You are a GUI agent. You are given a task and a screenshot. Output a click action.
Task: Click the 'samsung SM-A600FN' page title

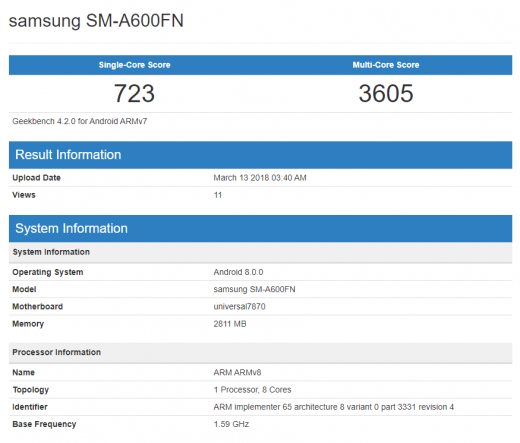click(96, 21)
